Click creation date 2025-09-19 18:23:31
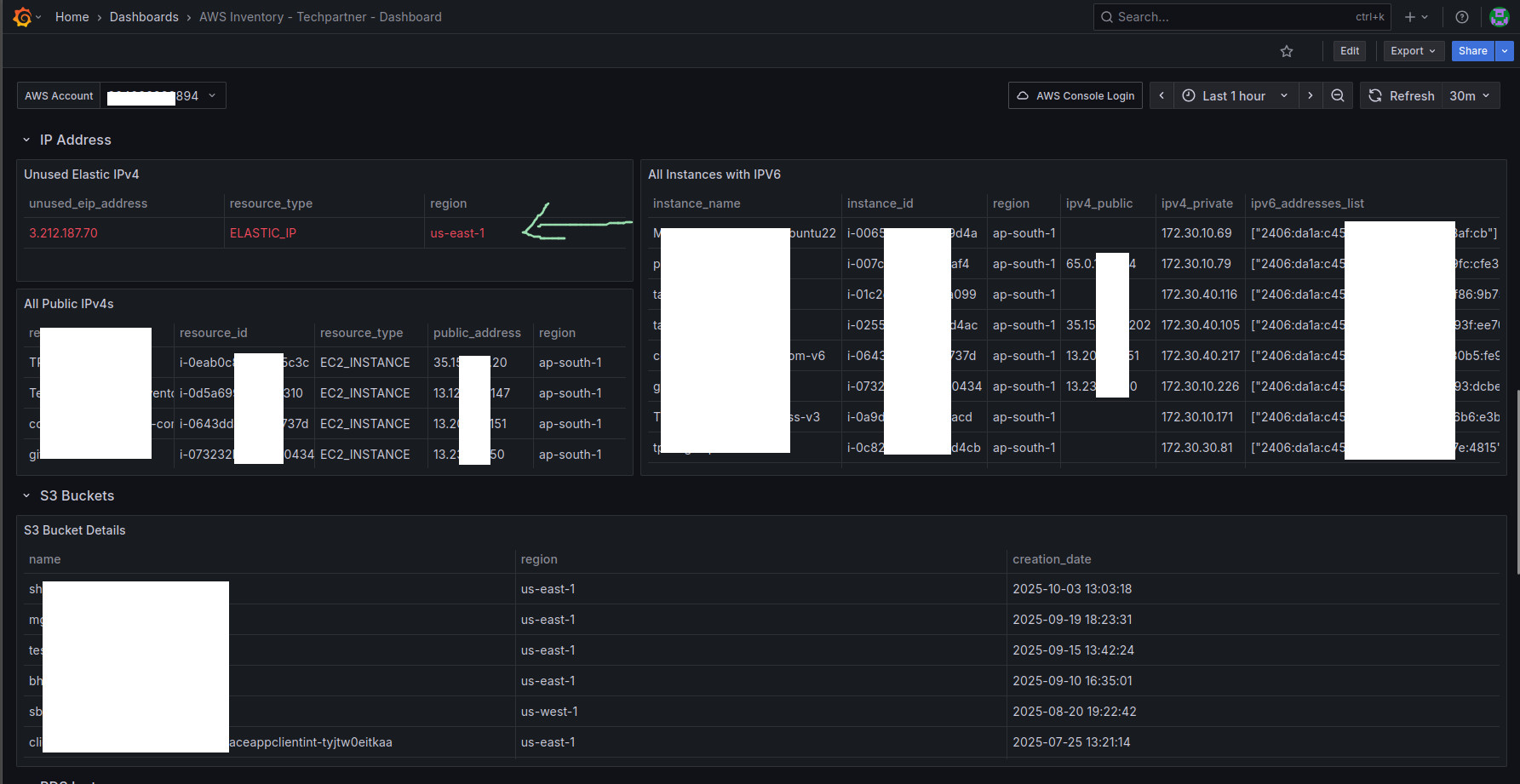The width and height of the screenshot is (1520, 784). point(1072,620)
